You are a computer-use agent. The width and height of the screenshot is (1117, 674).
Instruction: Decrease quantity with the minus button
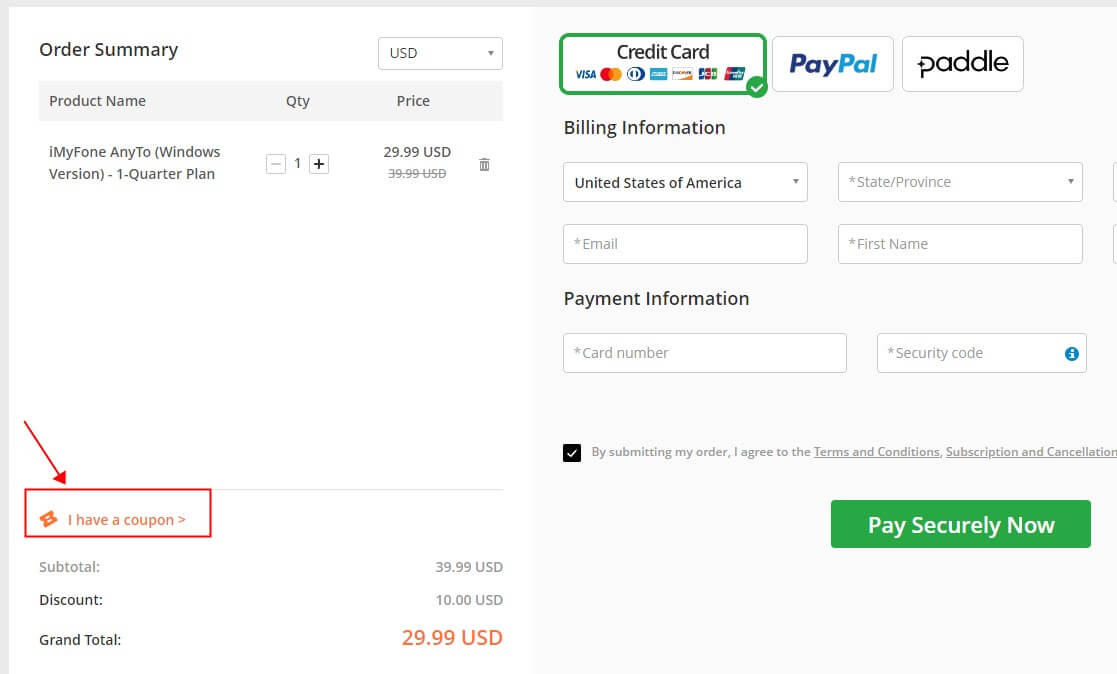[276, 164]
